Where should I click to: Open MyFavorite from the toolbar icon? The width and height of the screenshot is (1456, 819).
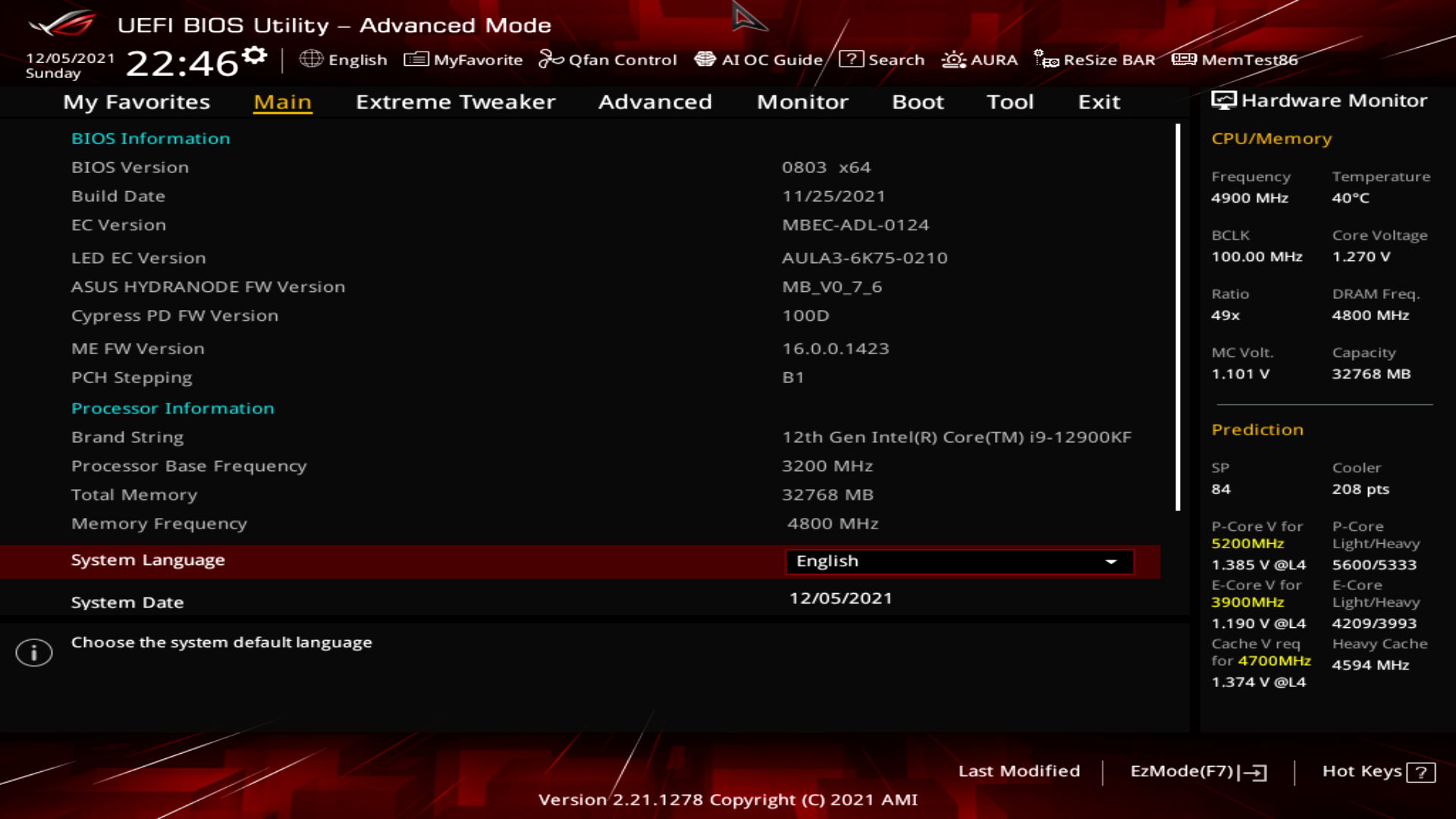pos(416,59)
